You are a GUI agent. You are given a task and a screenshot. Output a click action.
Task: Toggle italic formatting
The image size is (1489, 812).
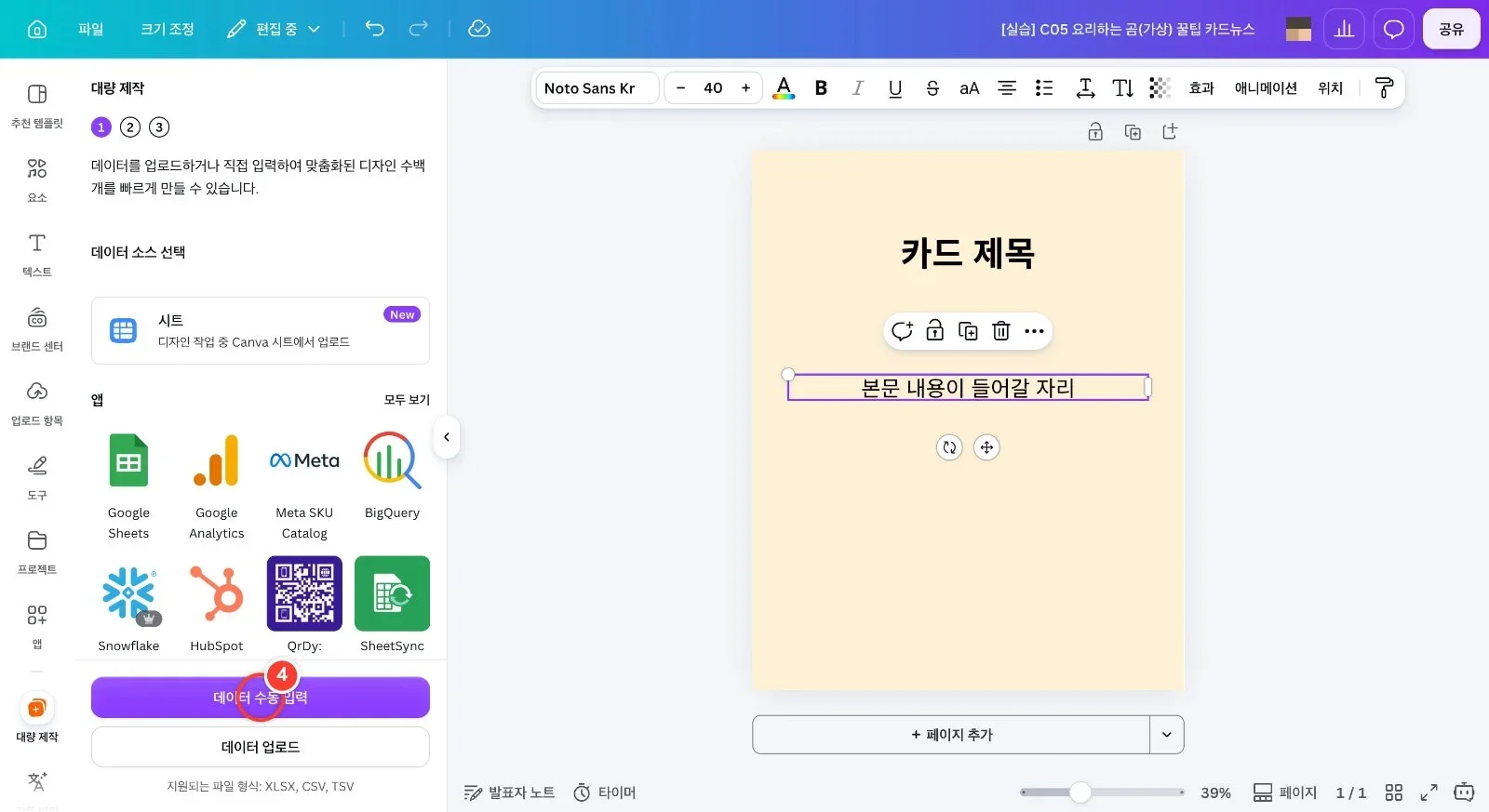(x=858, y=88)
